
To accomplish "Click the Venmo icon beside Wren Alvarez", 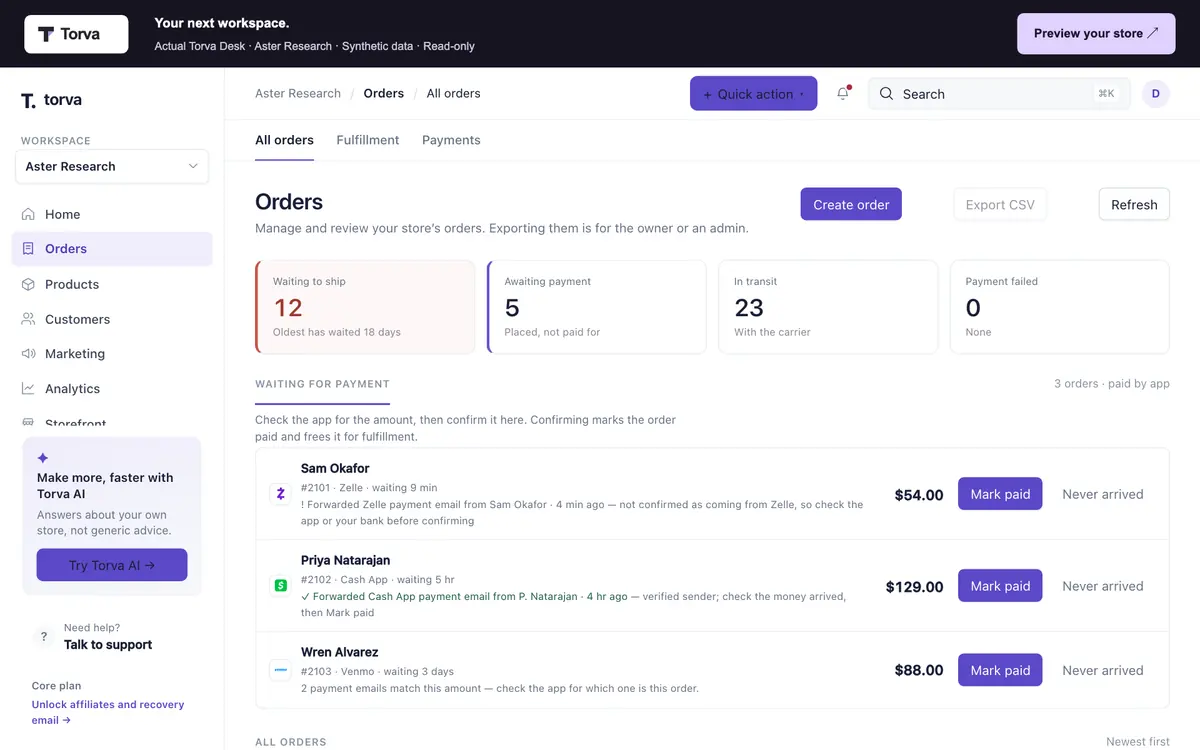I will (x=280, y=670).
